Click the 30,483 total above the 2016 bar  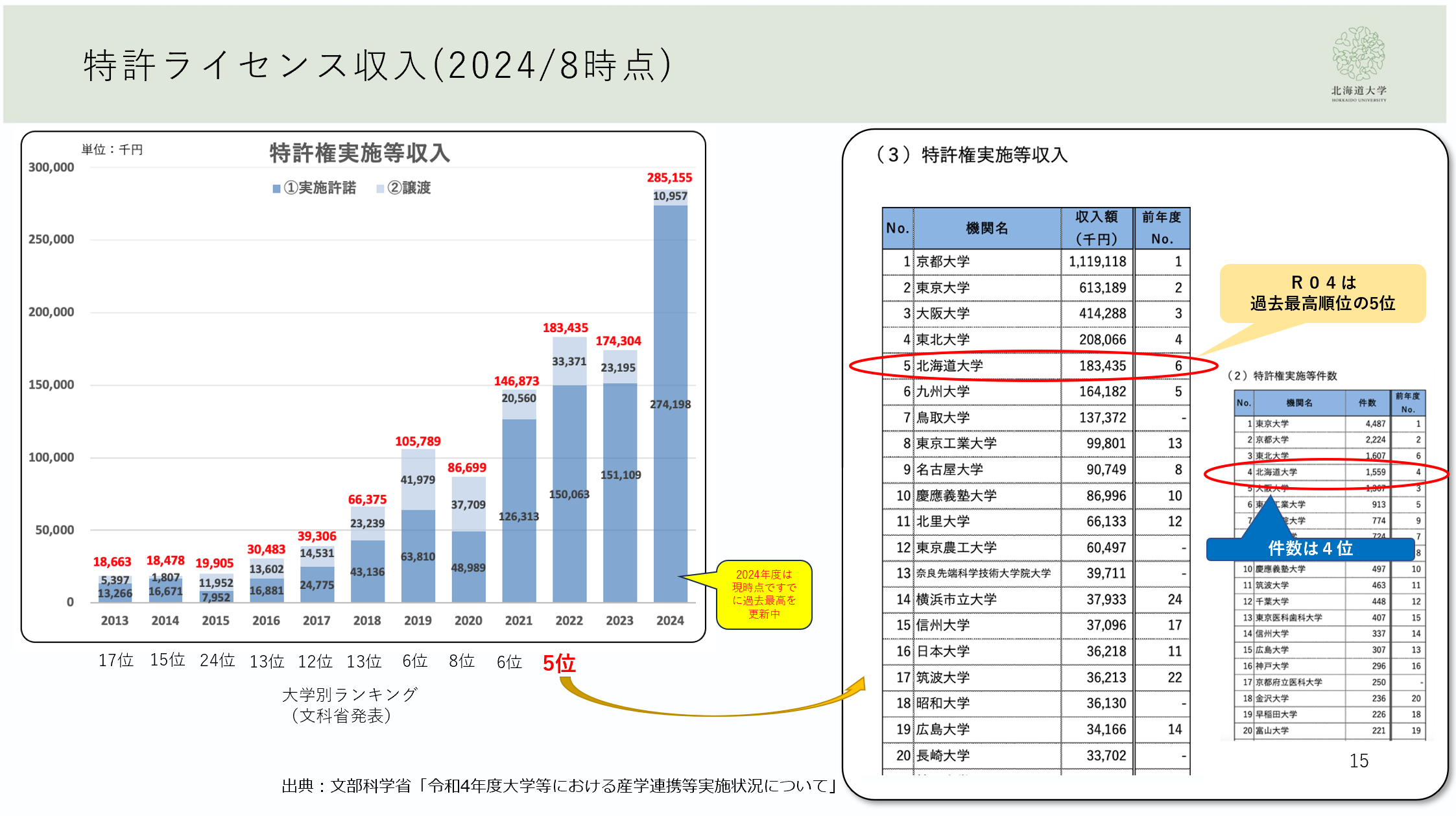click(x=266, y=549)
